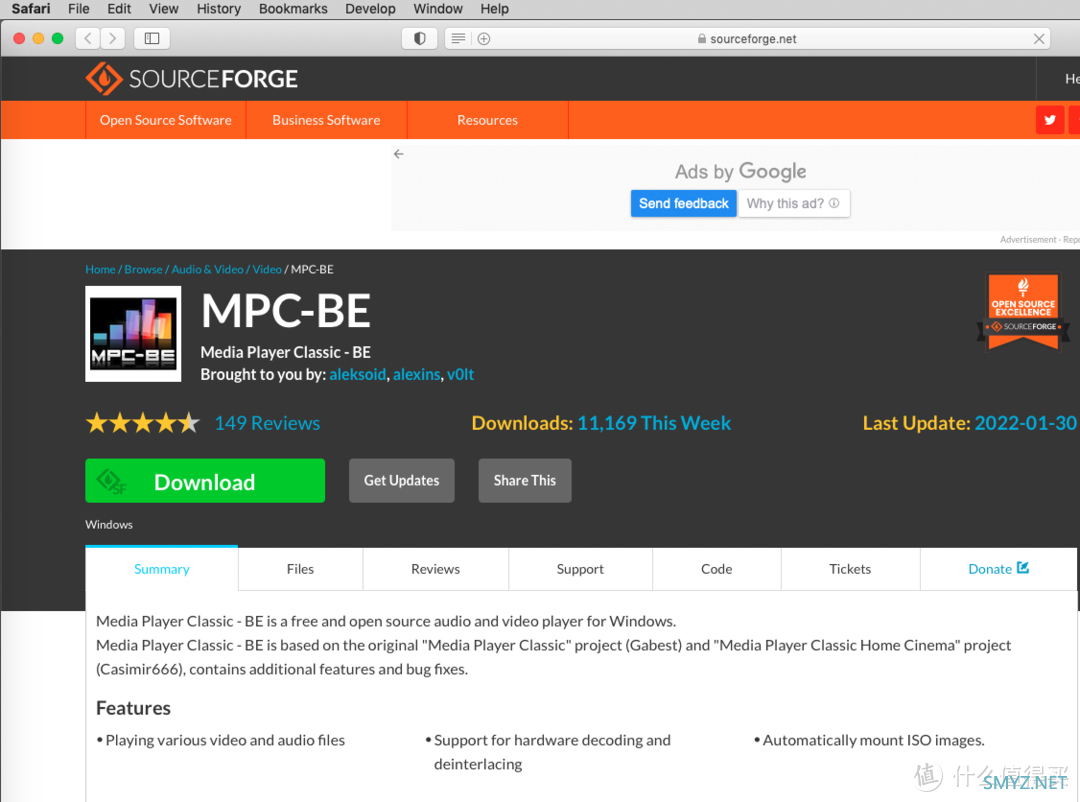The width and height of the screenshot is (1080, 802).
Task: Click the 11,169 This Week downloads text
Action: coord(654,423)
